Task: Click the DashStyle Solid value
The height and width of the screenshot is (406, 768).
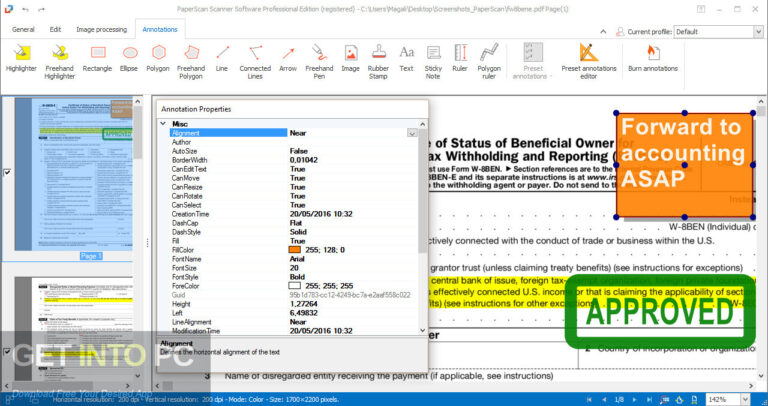Action: [x=298, y=232]
